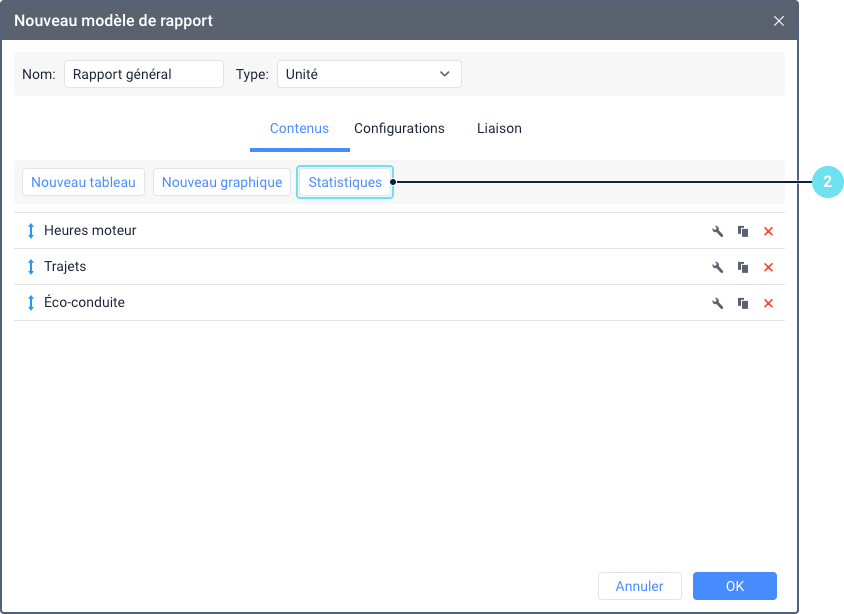Remove the Trajets row
The width and height of the screenshot is (844, 614).
768,267
